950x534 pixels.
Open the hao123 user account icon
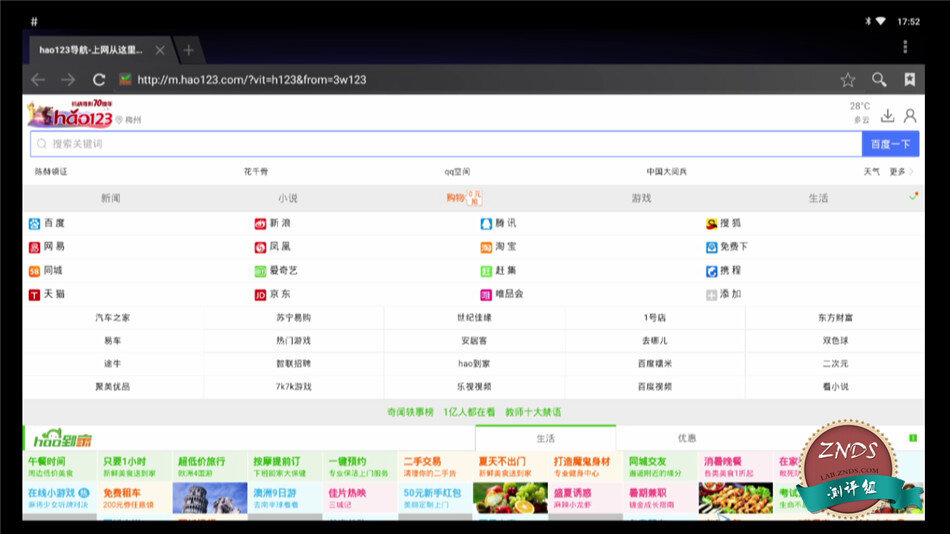point(910,115)
